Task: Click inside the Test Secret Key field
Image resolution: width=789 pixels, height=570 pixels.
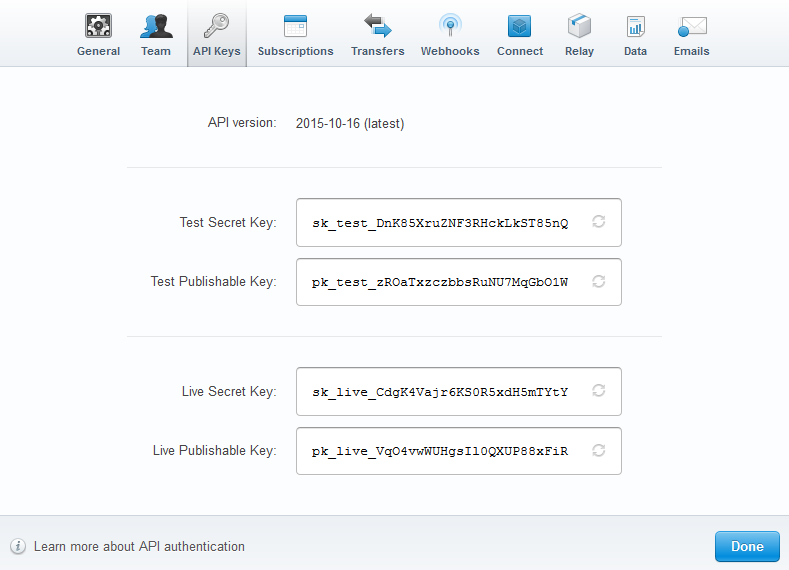Action: tap(440, 222)
